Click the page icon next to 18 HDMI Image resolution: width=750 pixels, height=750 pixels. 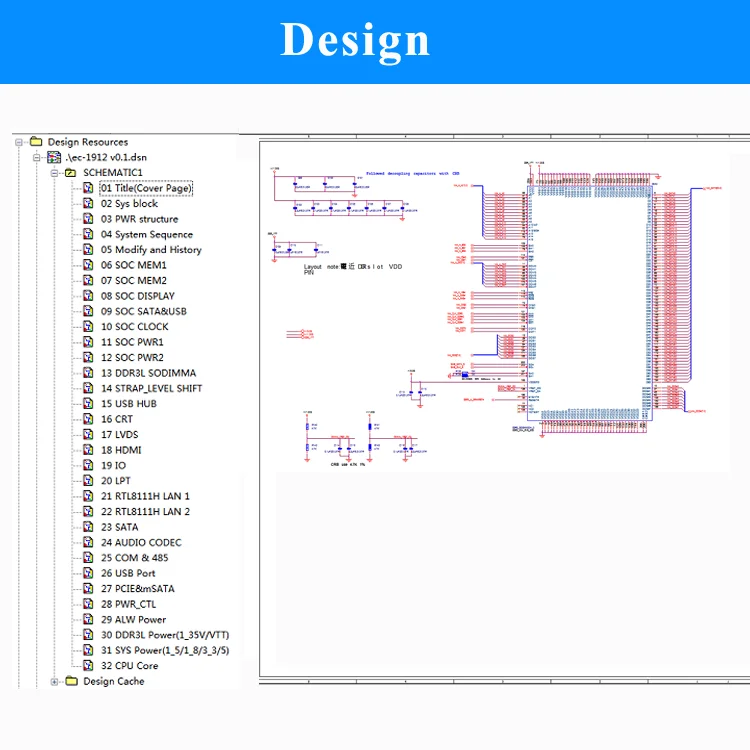pos(89,450)
